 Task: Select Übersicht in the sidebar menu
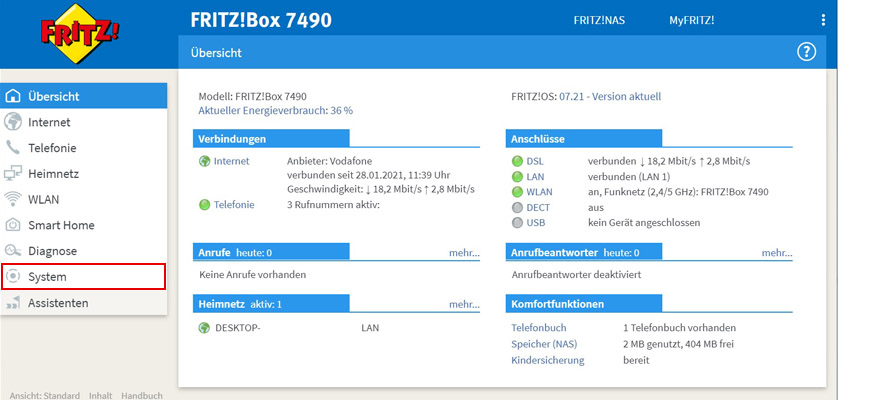click(x=53, y=96)
